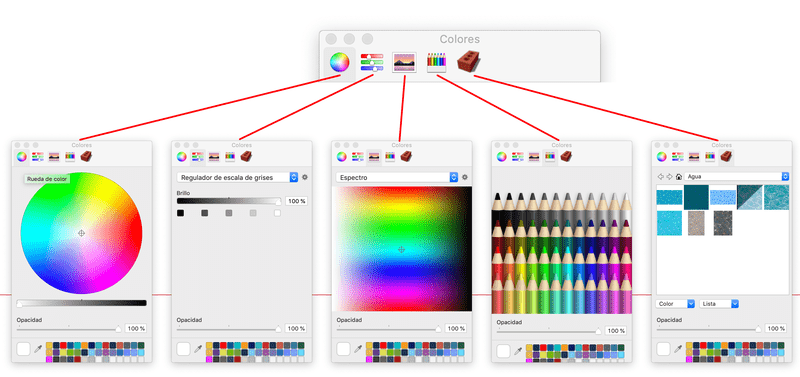Click the image palette tab icon in pencils window

(534, 157)
